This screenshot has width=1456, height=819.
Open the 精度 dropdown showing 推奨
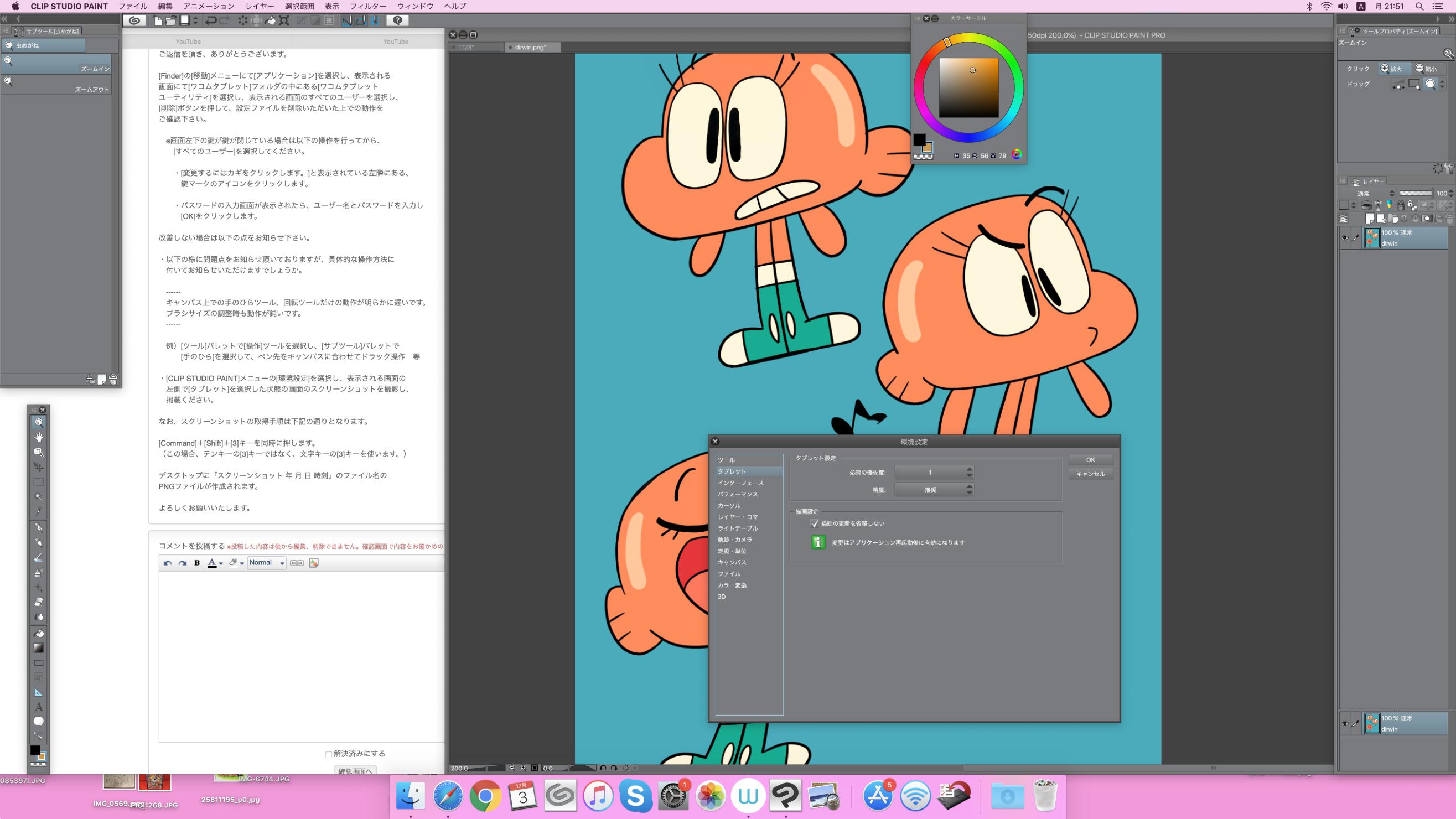click(x=934, y=490)
